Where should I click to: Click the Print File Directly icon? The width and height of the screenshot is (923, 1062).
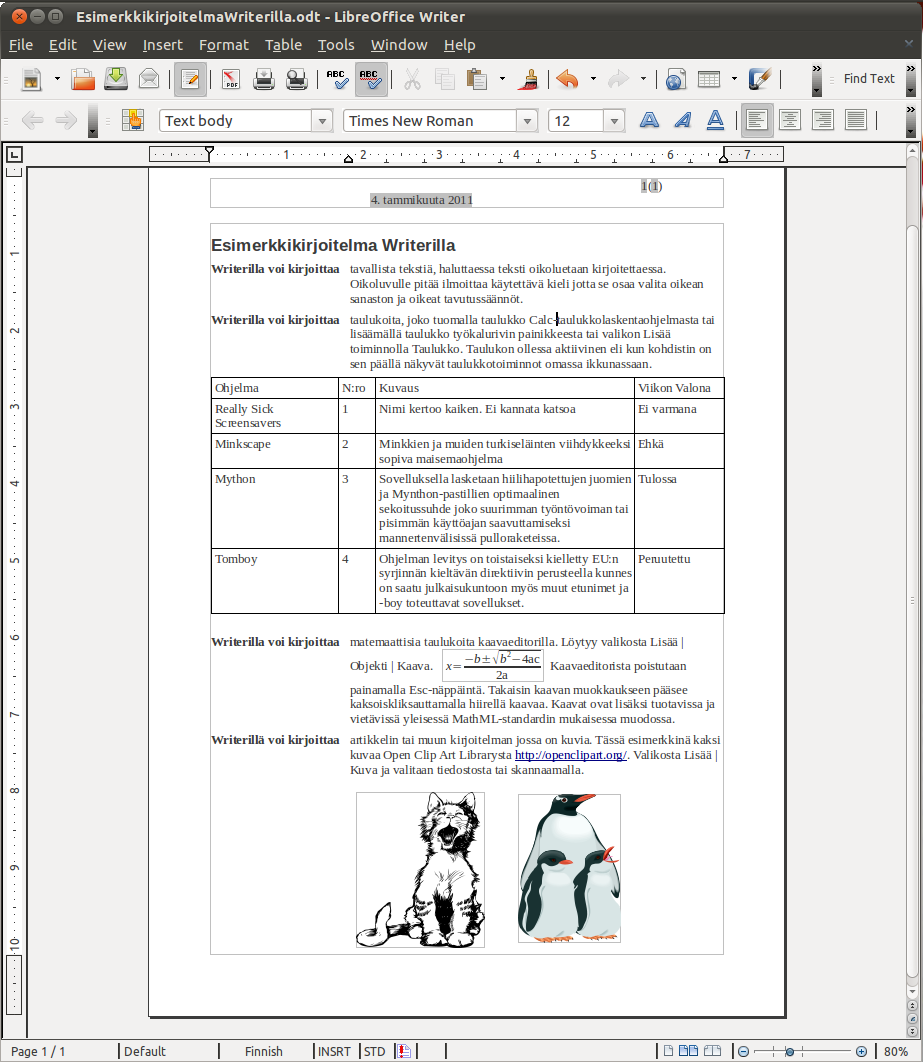(x=263, y=79)
